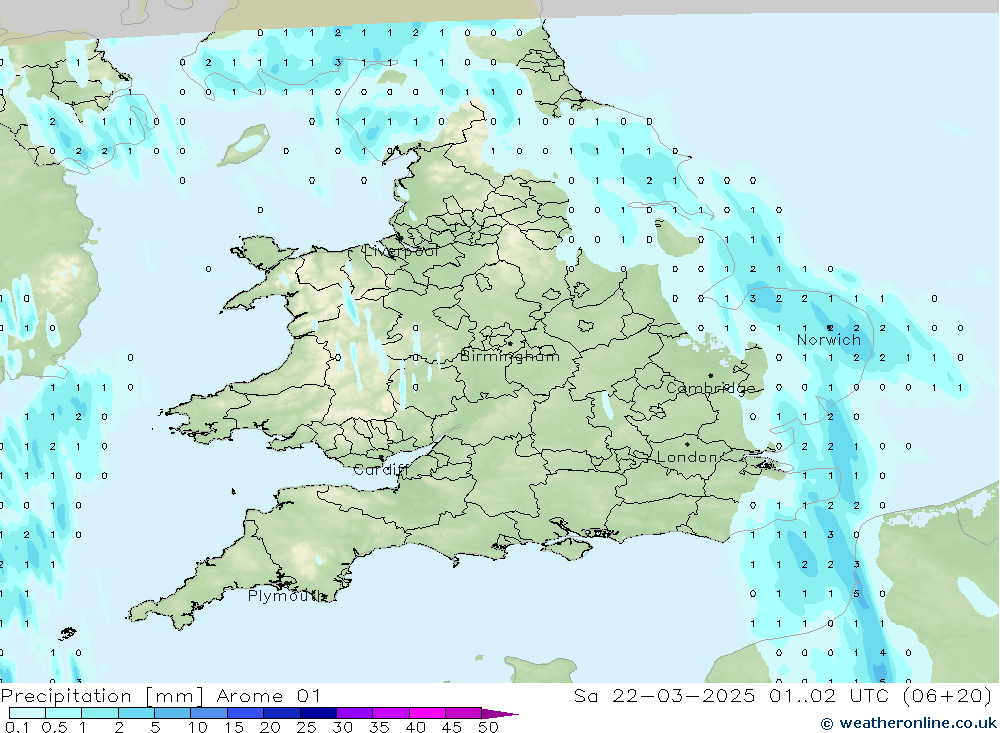Image resolution: width=1000 pixels, height=733 pixels.
Task: Select the 0.1–0.5 mm legend color
Action: tap(27, 713)
